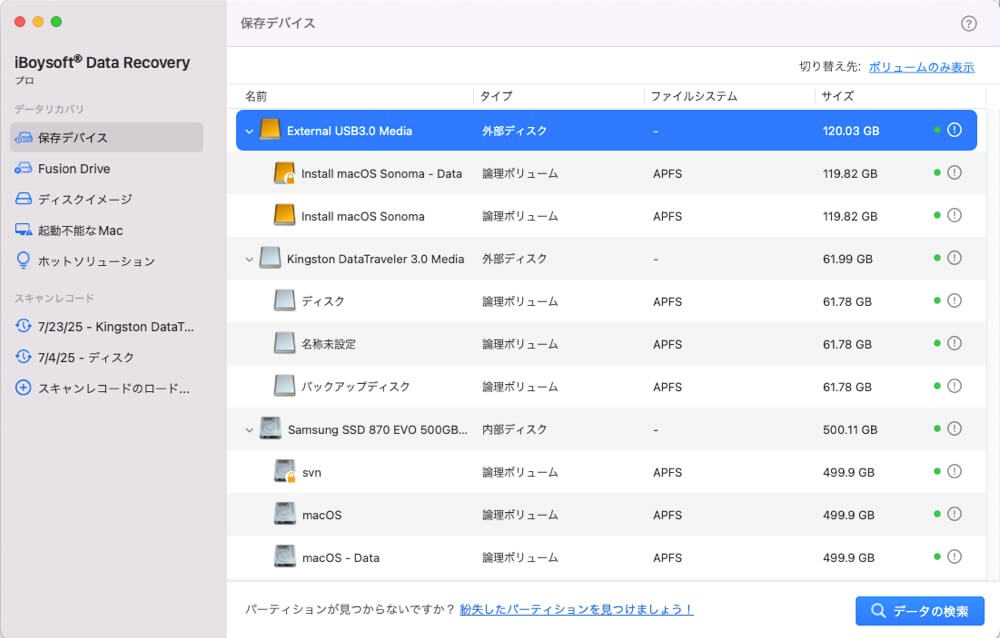This screenshot has height=638, width=1000.
Task: Show info for Kingston DataTraveler 3.0 Media
Action: [x=954, y=258]
